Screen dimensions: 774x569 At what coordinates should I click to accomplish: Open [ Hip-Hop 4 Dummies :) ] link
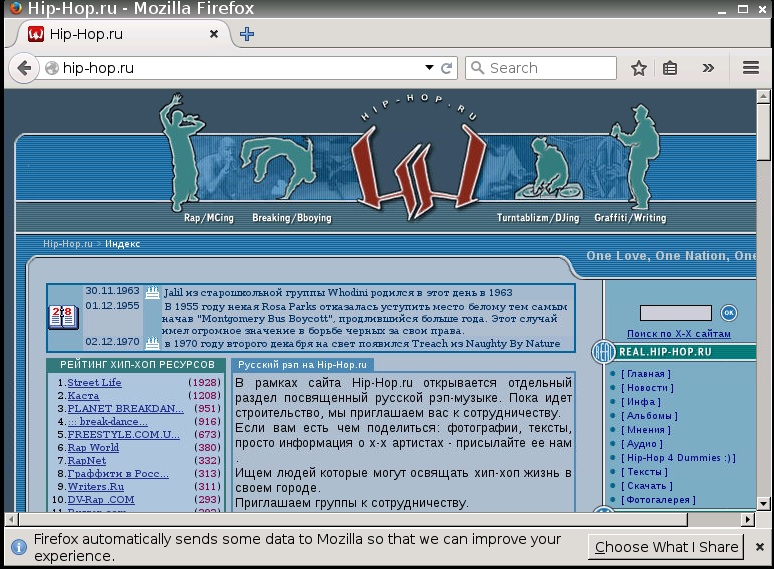(x=678, y=457)
